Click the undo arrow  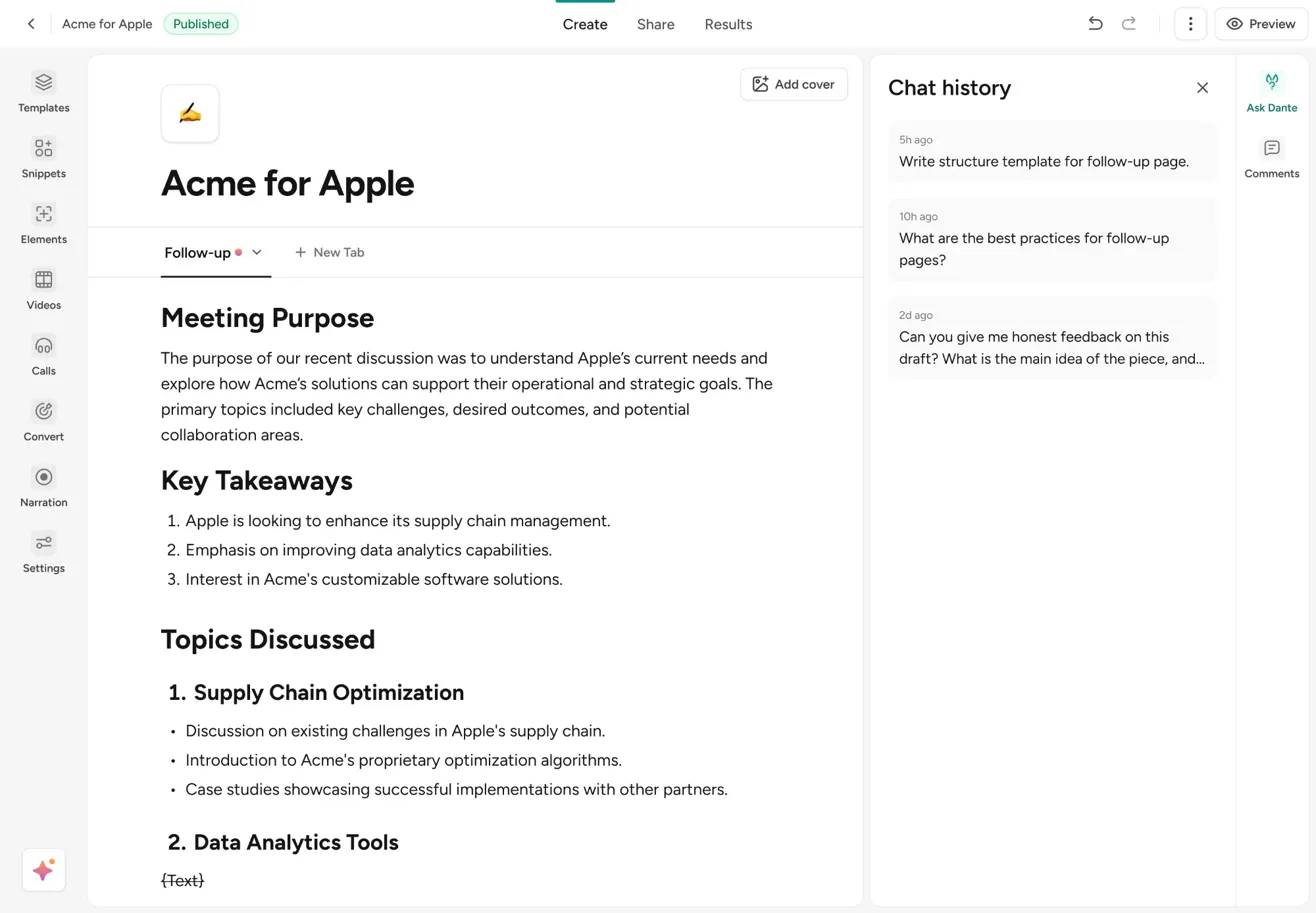[1095, 24]
